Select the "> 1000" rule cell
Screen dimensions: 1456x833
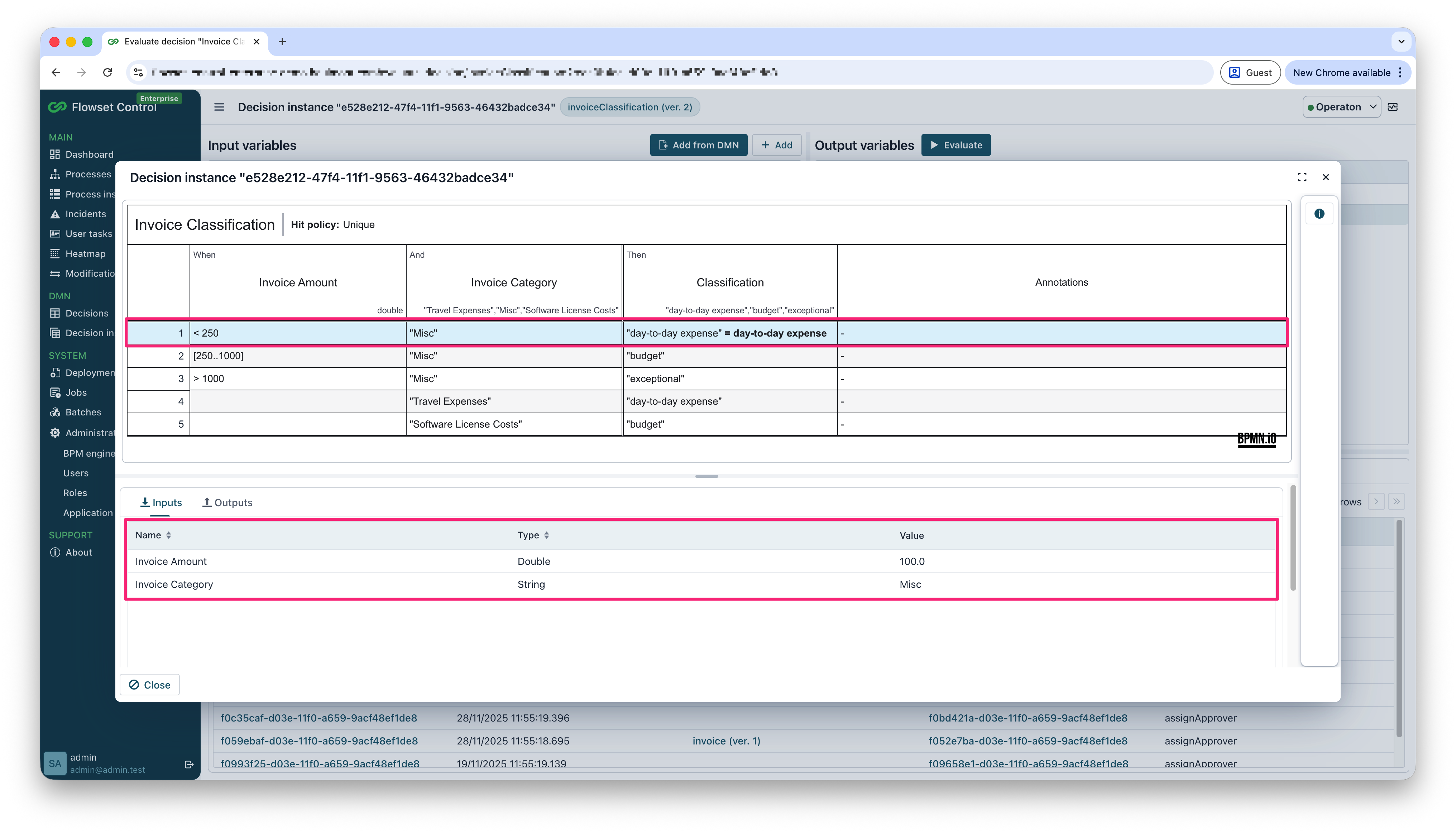pos(297,379)
